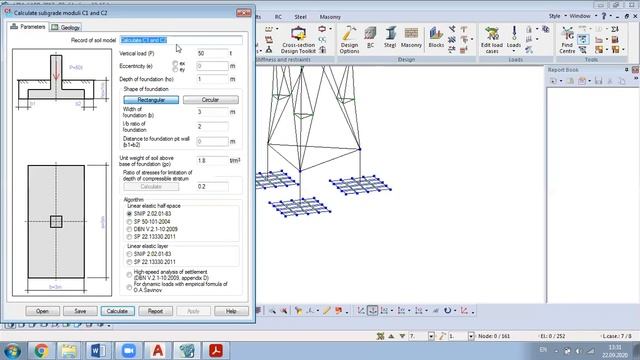Image resolution: width=640 pixels, height=360 pixels.
Task: Select SNiP 2.02.01-83 under Linear elastic layer
Action: coord(129,254)
